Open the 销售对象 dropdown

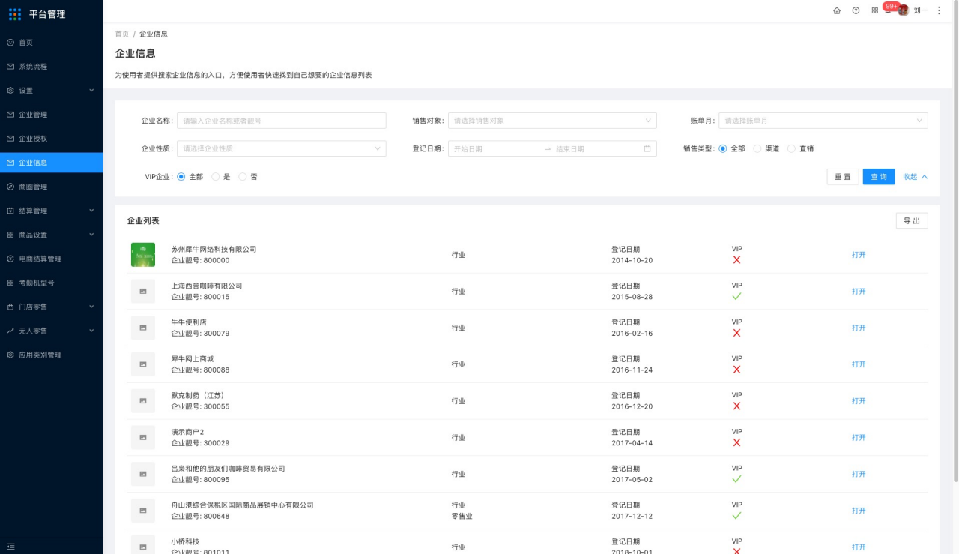pos(552,120)
